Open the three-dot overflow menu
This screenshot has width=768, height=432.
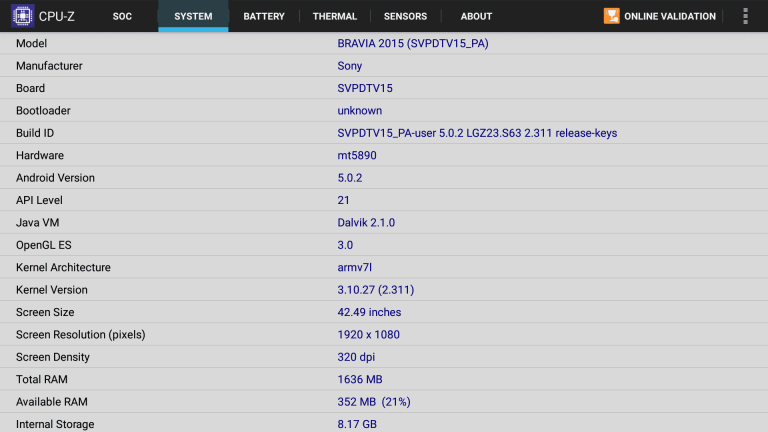745,16
